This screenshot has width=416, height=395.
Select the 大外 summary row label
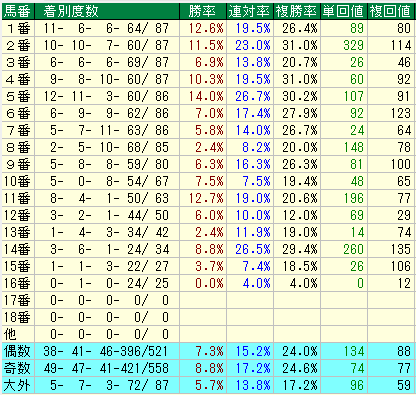(x=17, y=386)
